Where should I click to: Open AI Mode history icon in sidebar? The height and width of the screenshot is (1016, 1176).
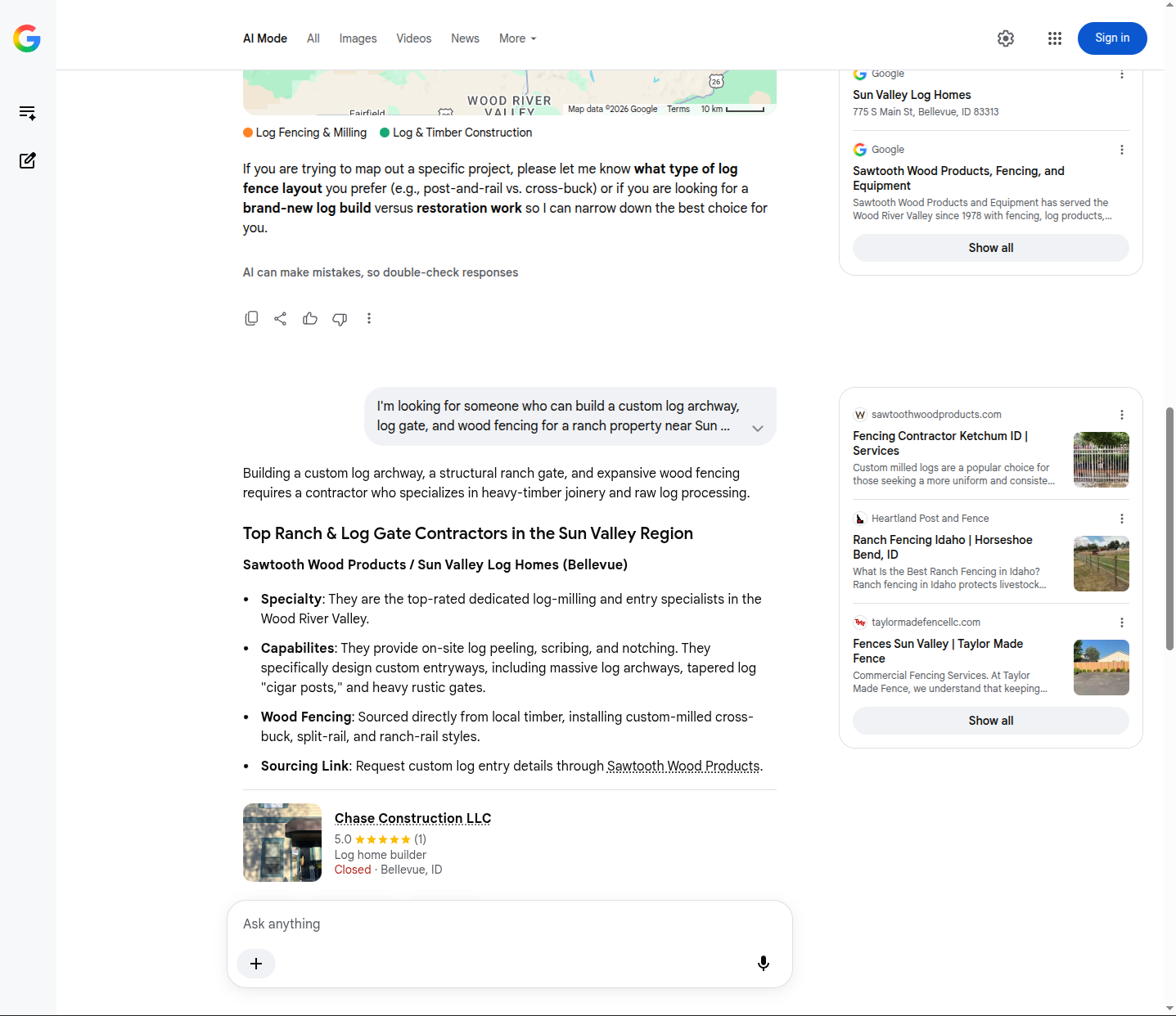27,113
